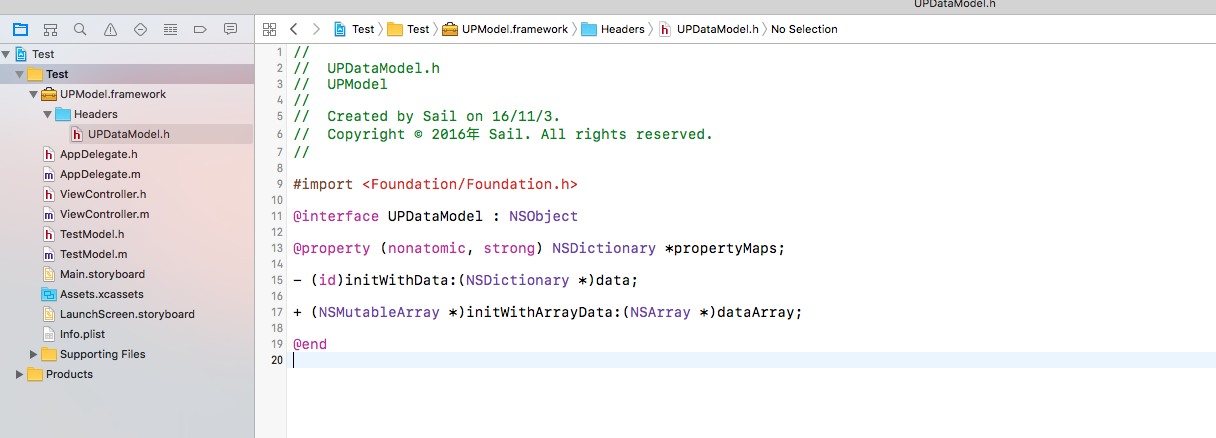Expand the Supporting Files group

point(33,354)
